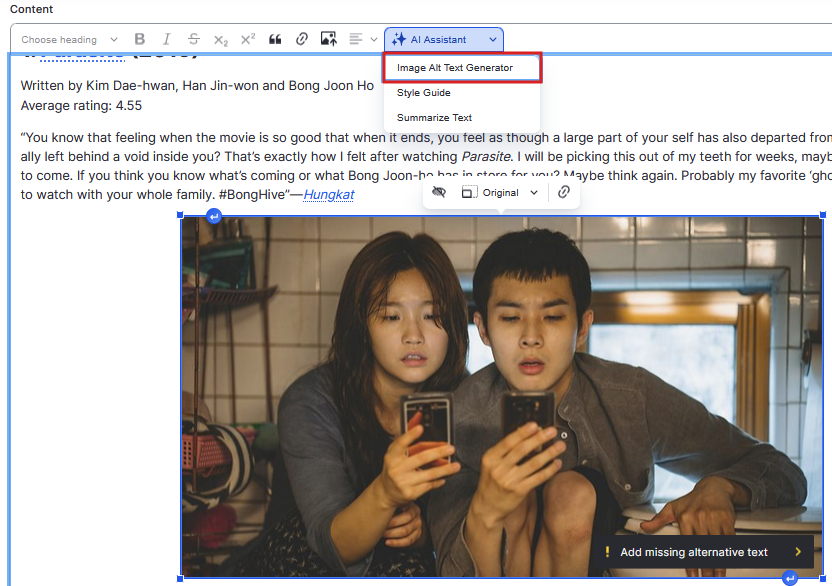Click the Average rating: 4.55 text

[x=81, y=106]
